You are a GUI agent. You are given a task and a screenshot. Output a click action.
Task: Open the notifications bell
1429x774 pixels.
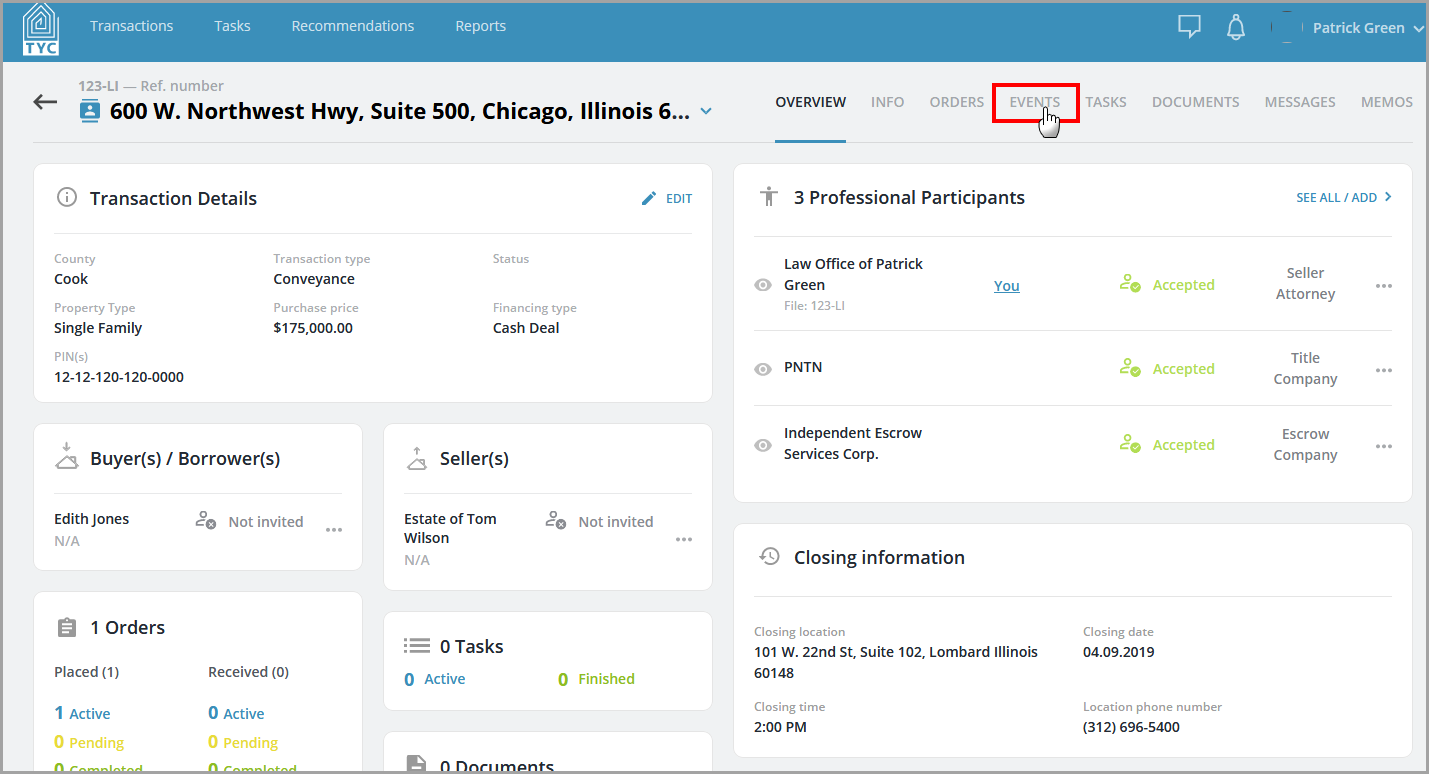pos(1236,27)
